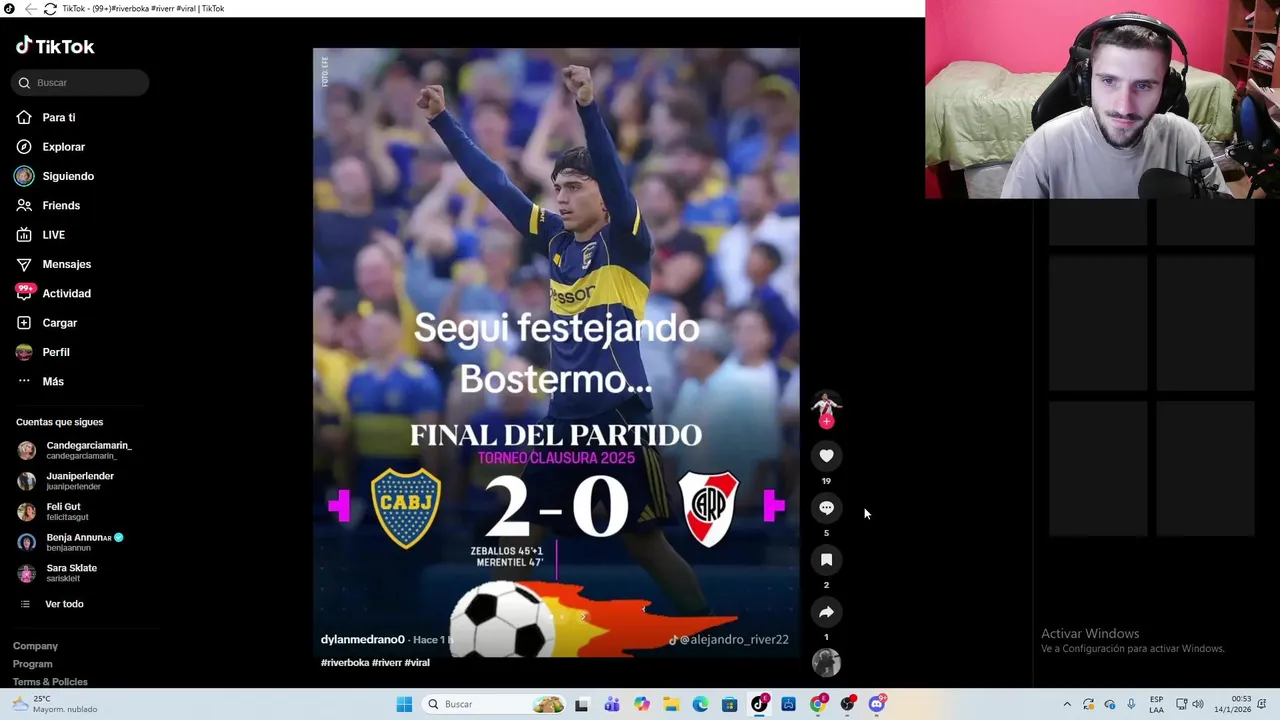This screenshot has height=720, width=1280.
Task: Save the video with the bookmark icon
Action: 826,560
